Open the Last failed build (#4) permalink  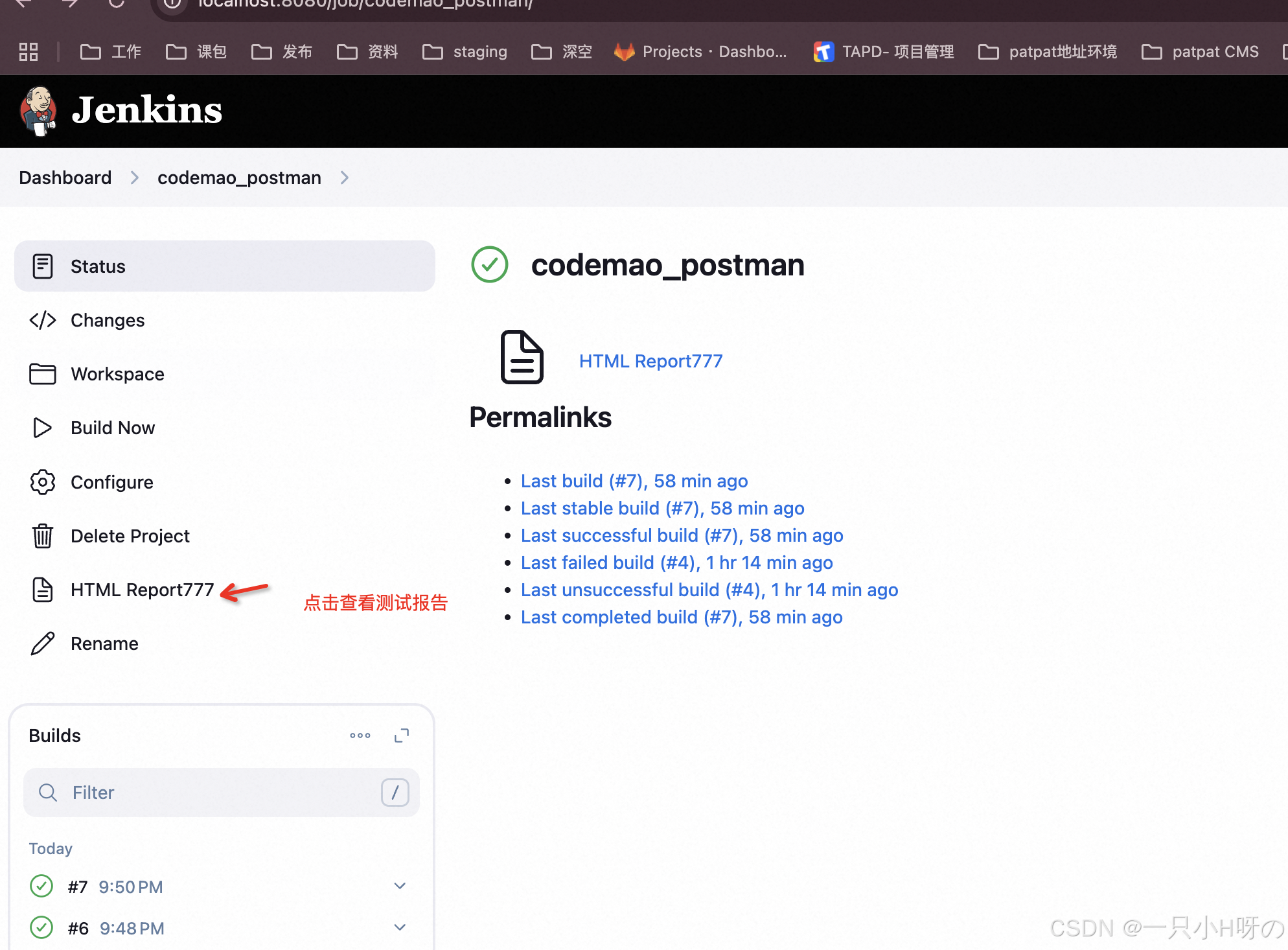pos(677,562)
